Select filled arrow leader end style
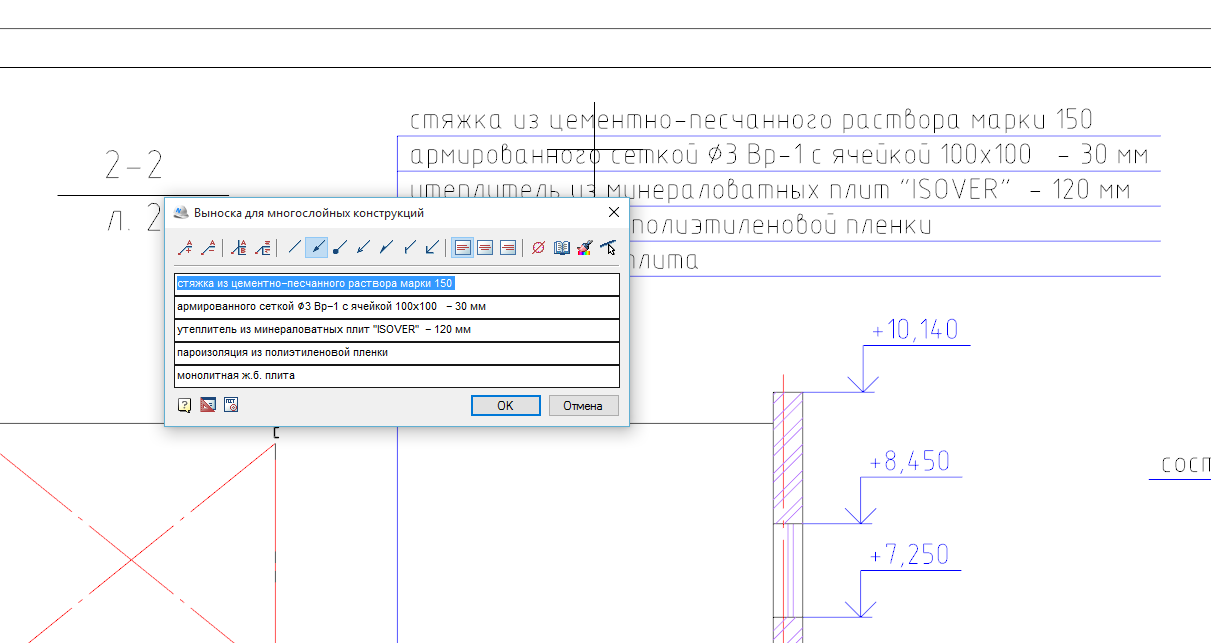1211x643 pixels. click(316, 247)
